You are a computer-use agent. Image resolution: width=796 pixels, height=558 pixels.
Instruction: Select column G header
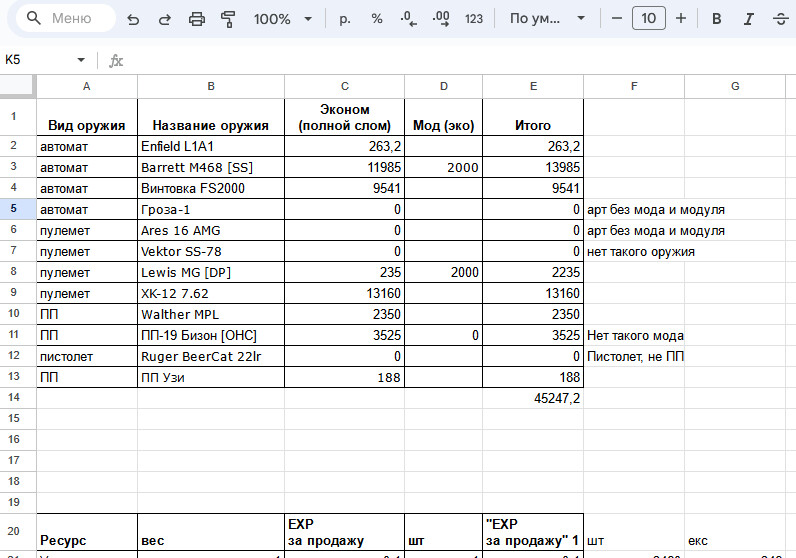pos(735,86)
